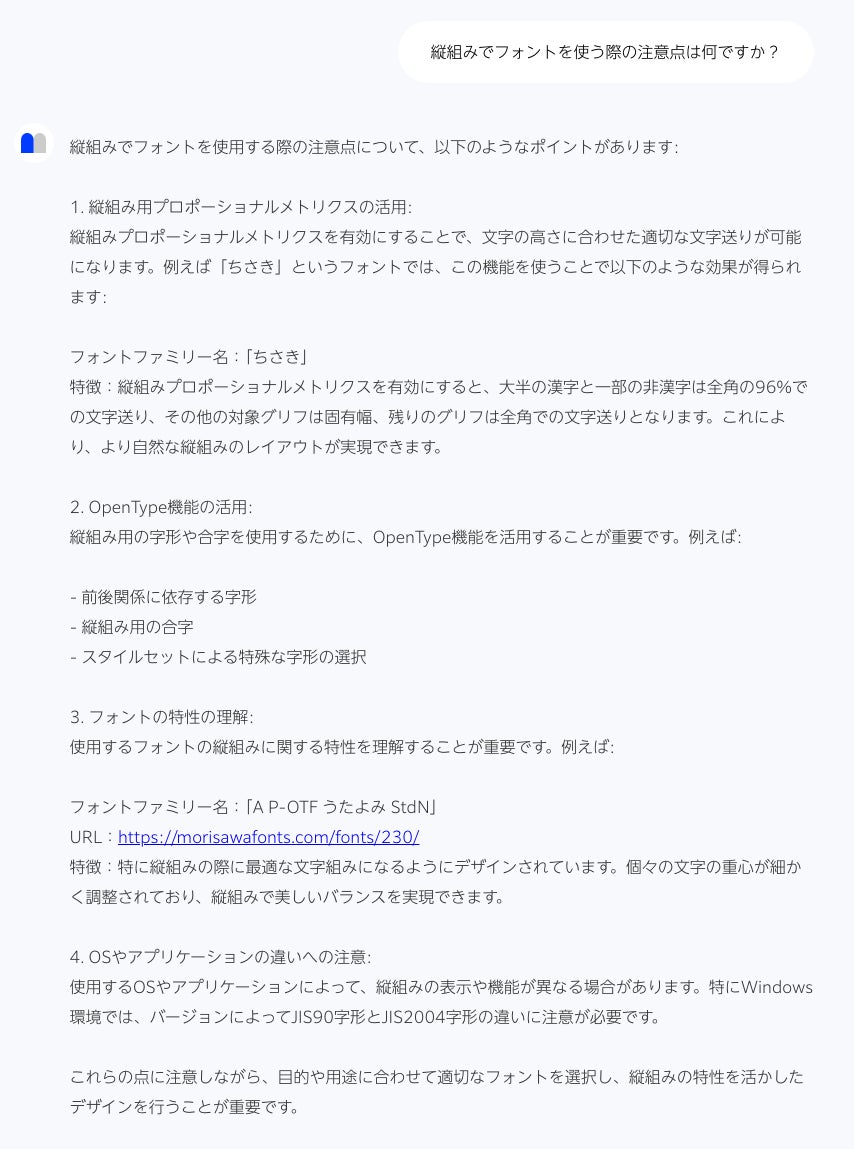Click the URL： label before the link
The height and width of the screenshot is (1149, 854).
click(x=93, y=837)
